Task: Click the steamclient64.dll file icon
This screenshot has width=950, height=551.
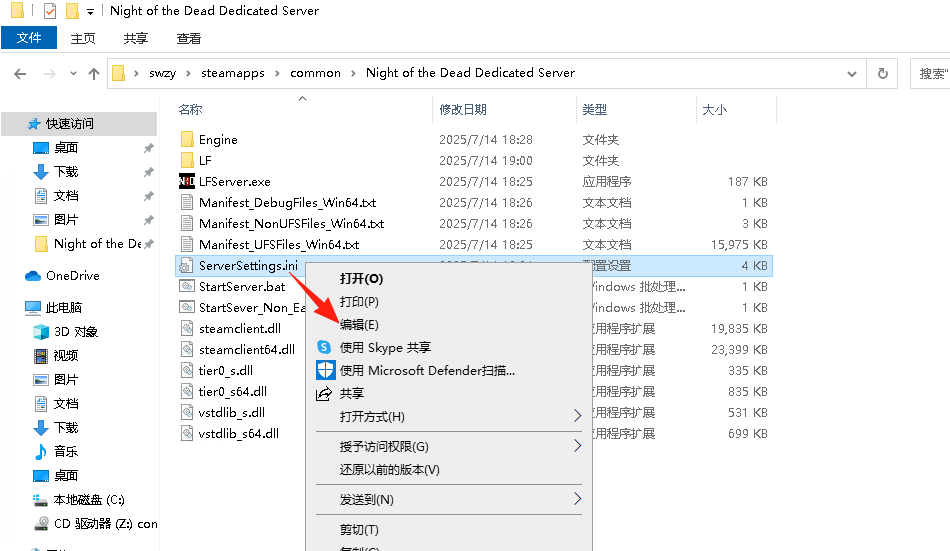Action: coord(187,350)
